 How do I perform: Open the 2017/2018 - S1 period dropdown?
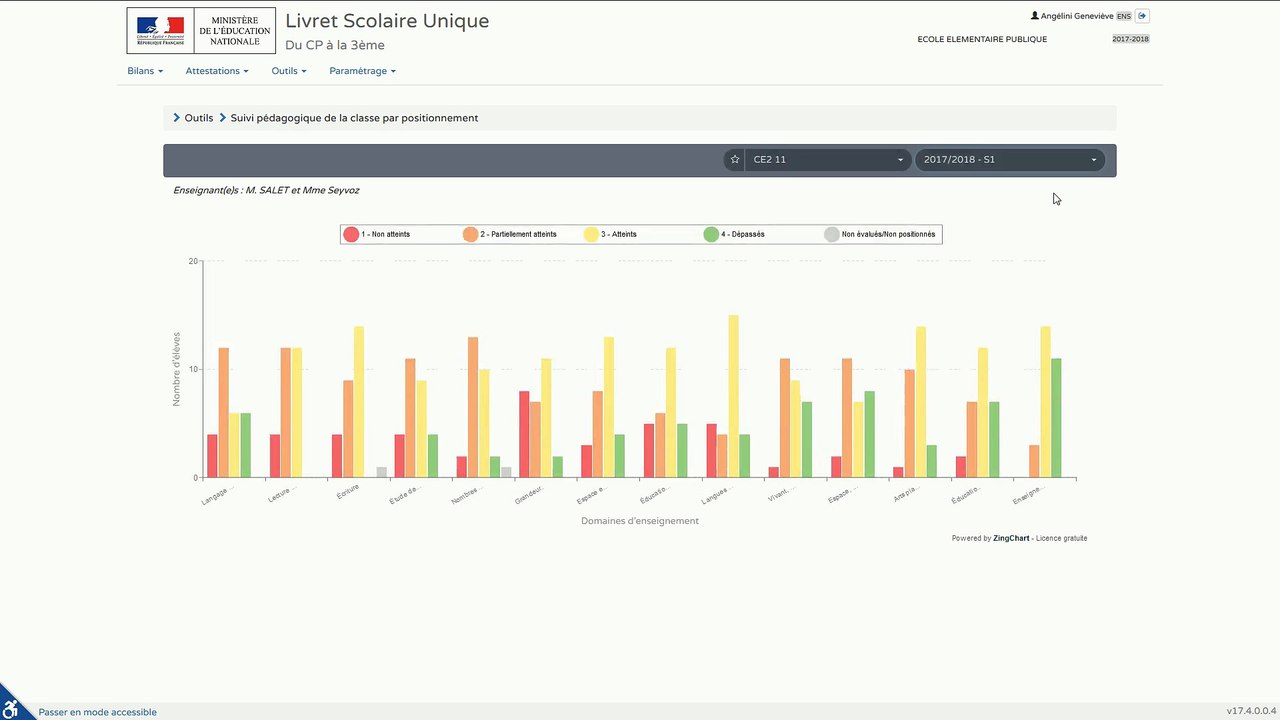pos(1010,160)
